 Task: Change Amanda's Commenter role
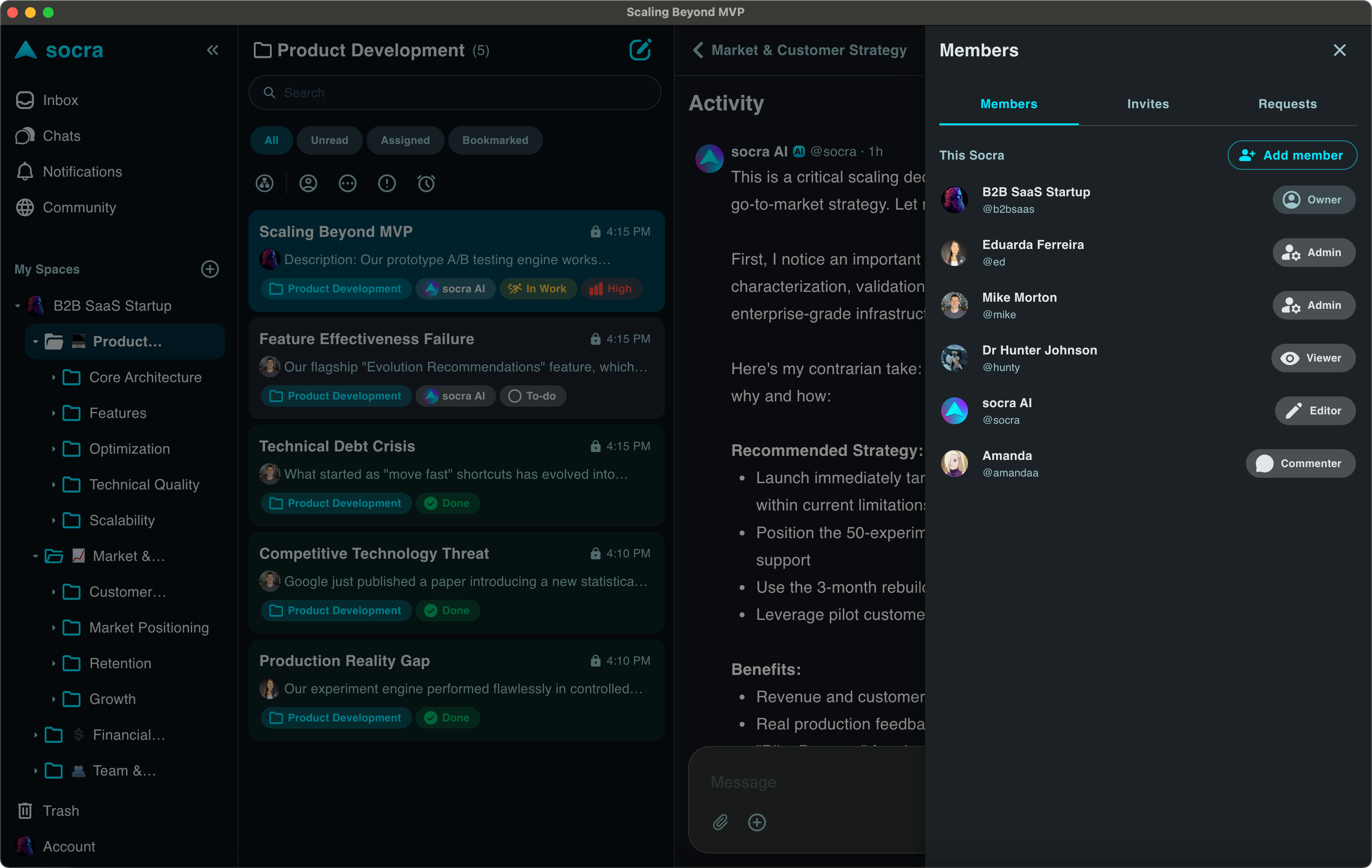[x=1300, y=463]
